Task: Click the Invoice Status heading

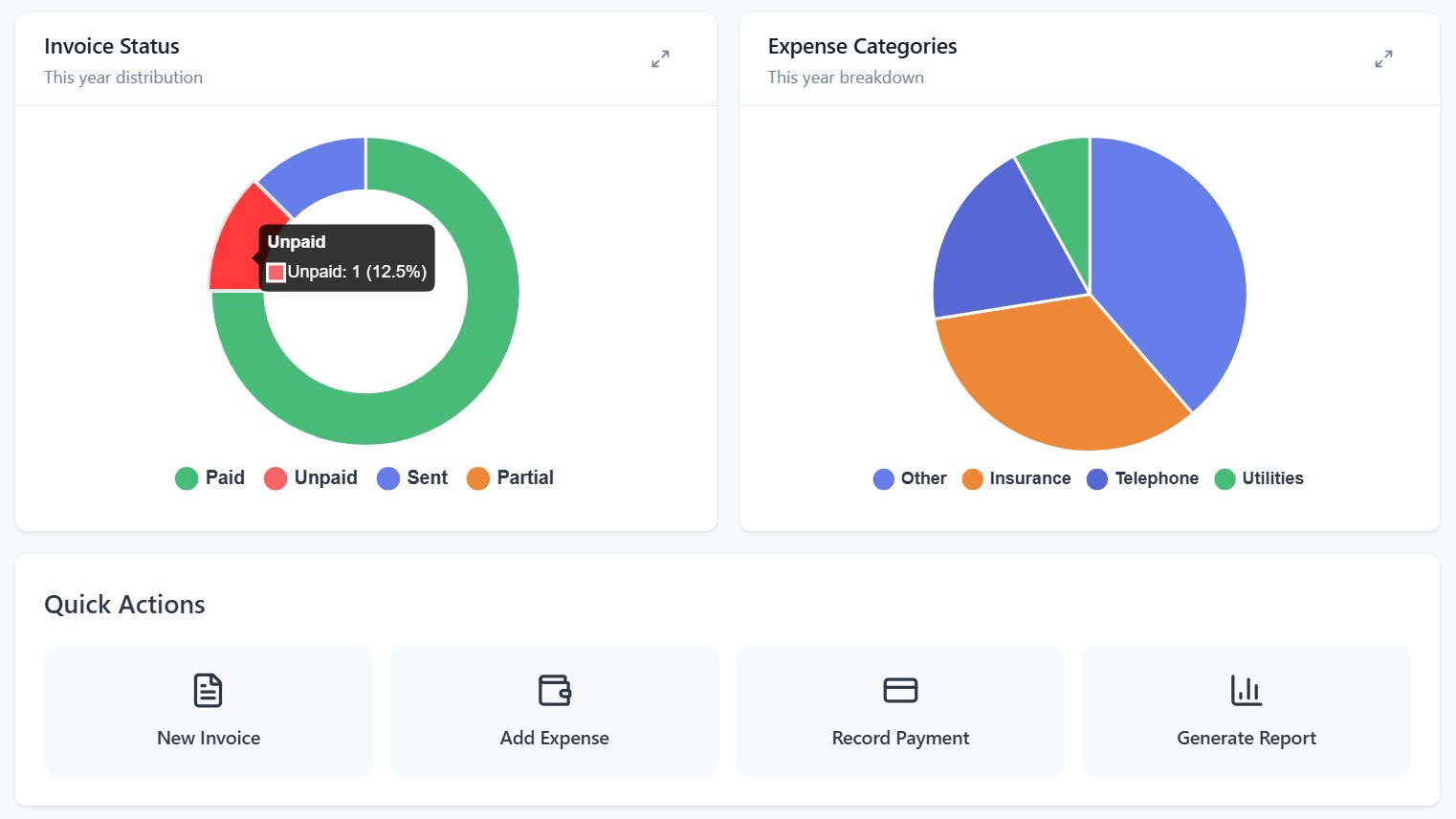Action: click(112, 46)
